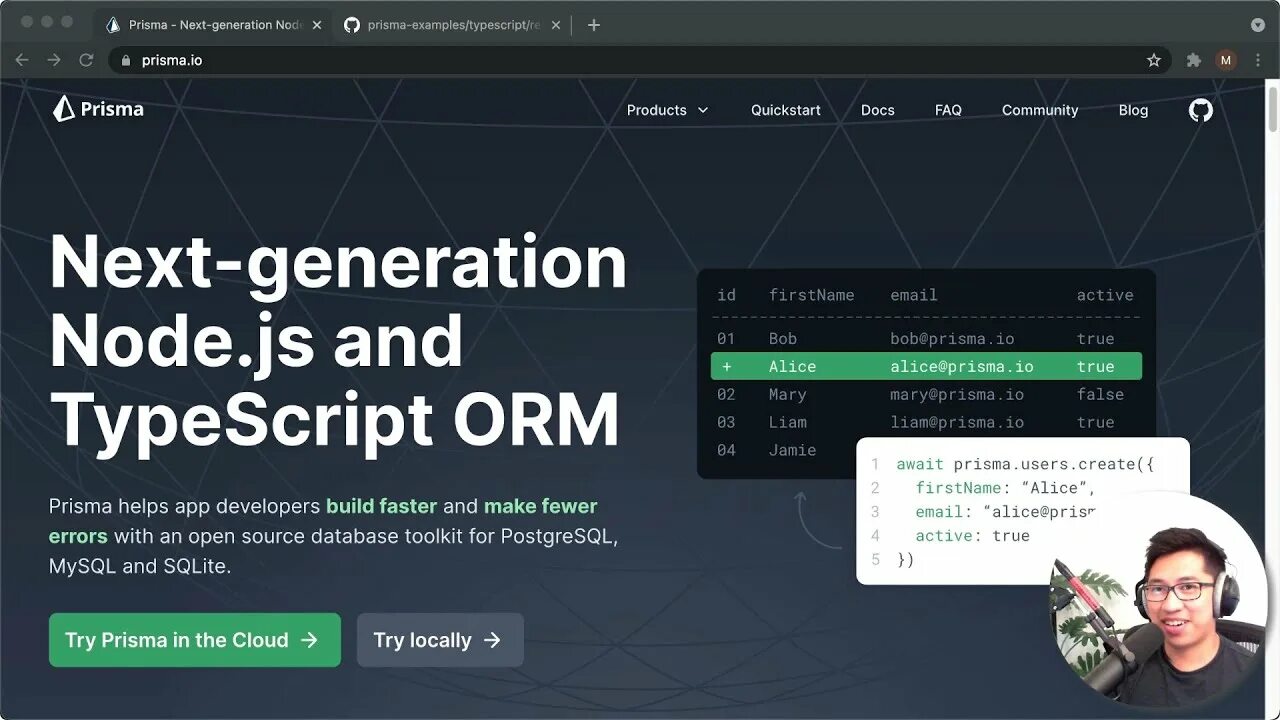1280x720 pixels.
Task: Click the 'active: true' code line
Action: [x=972, y=536]
